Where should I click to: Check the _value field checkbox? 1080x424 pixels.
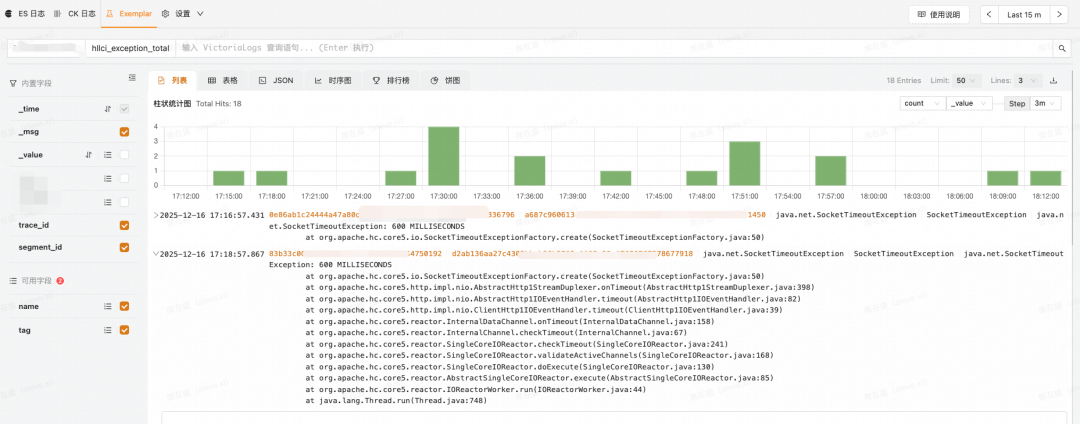(125, 155)
